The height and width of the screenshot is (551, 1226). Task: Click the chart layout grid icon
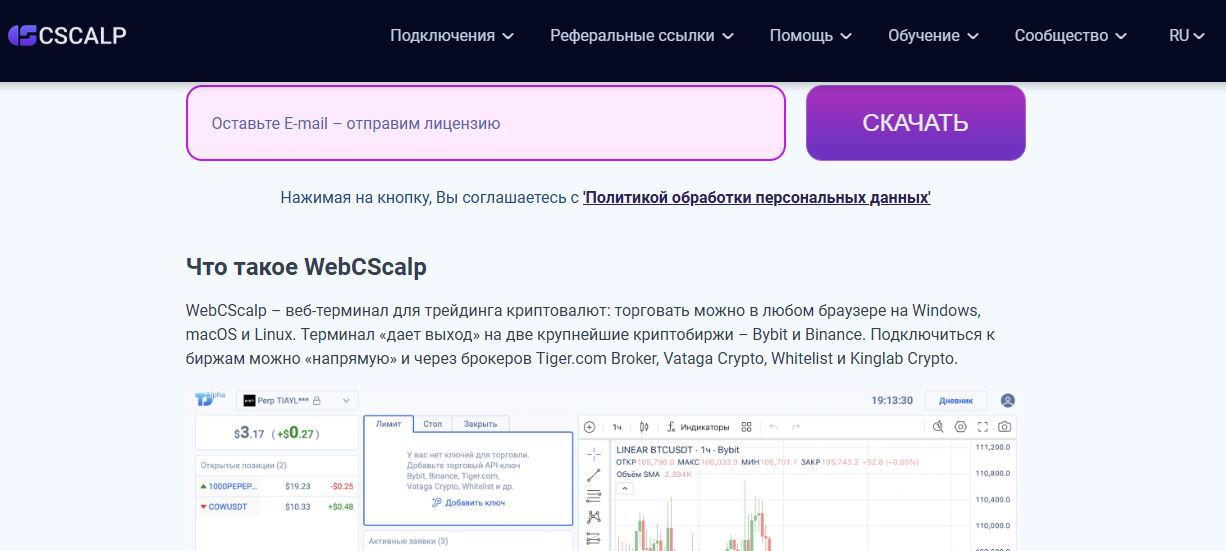748,427
